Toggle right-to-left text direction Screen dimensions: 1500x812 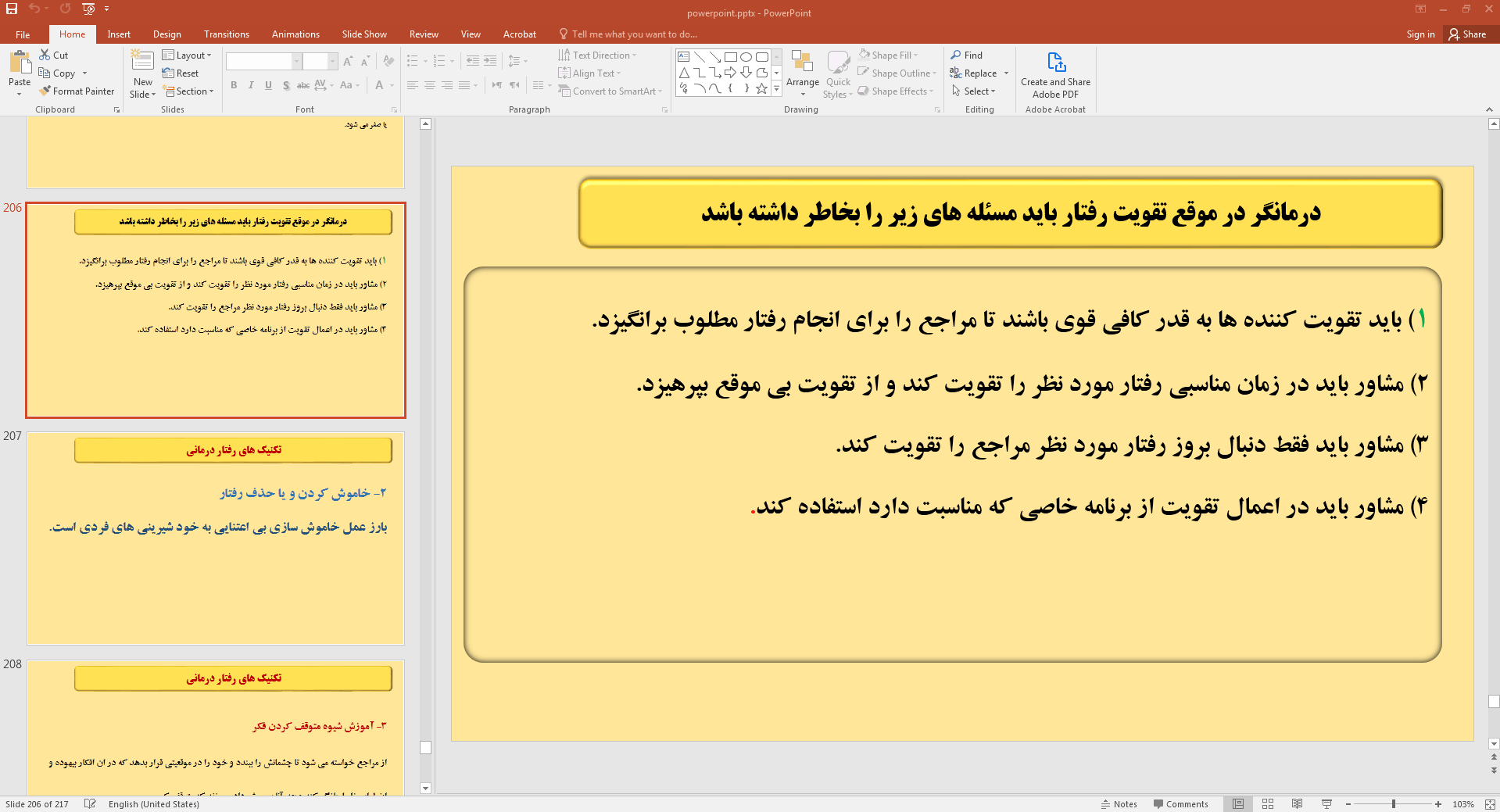tap(514, 85)
